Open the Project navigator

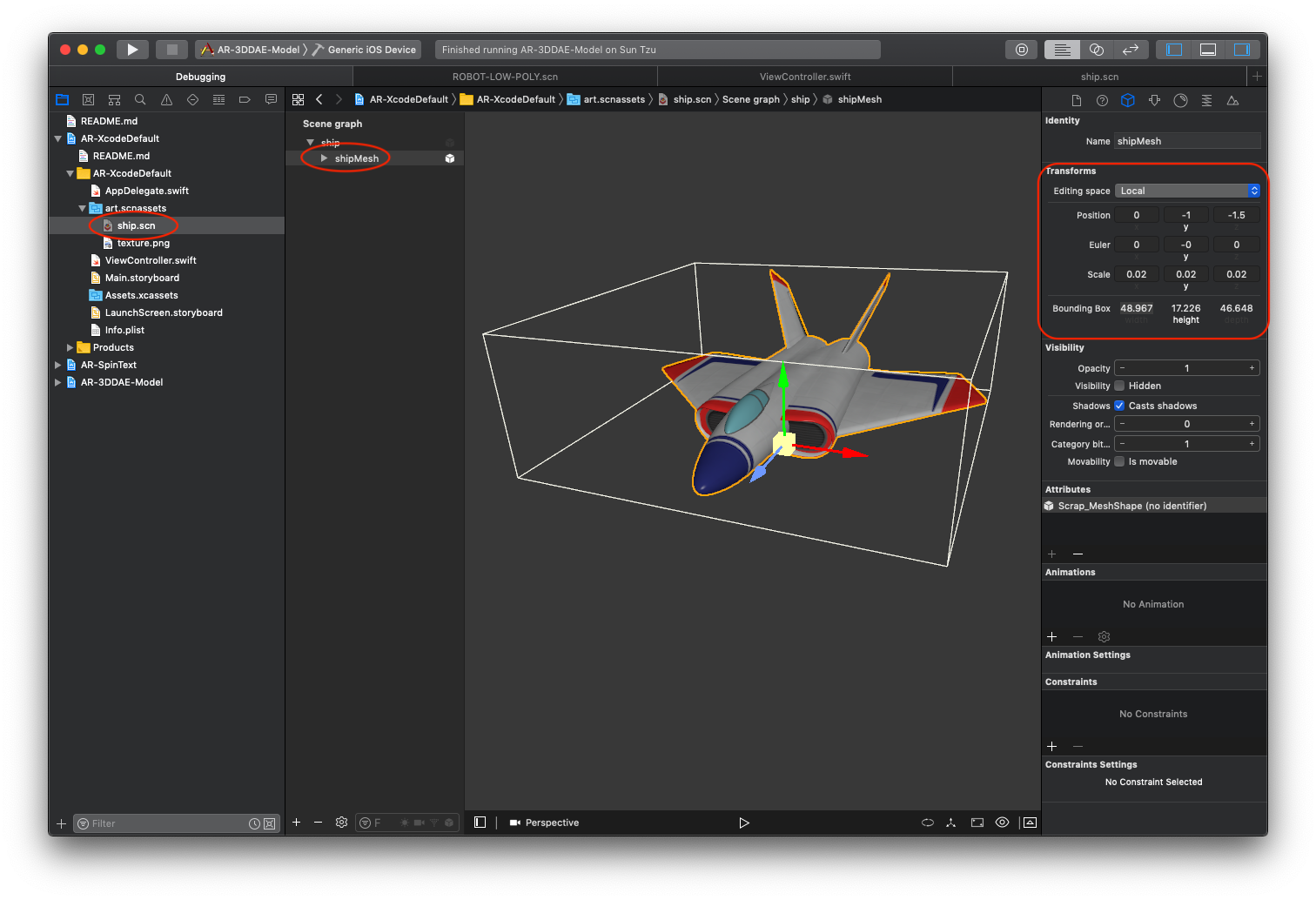(62, 100)
